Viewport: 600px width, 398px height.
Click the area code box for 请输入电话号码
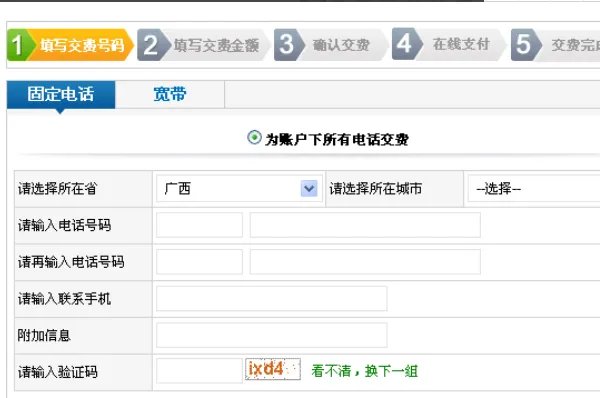(199, 225)
